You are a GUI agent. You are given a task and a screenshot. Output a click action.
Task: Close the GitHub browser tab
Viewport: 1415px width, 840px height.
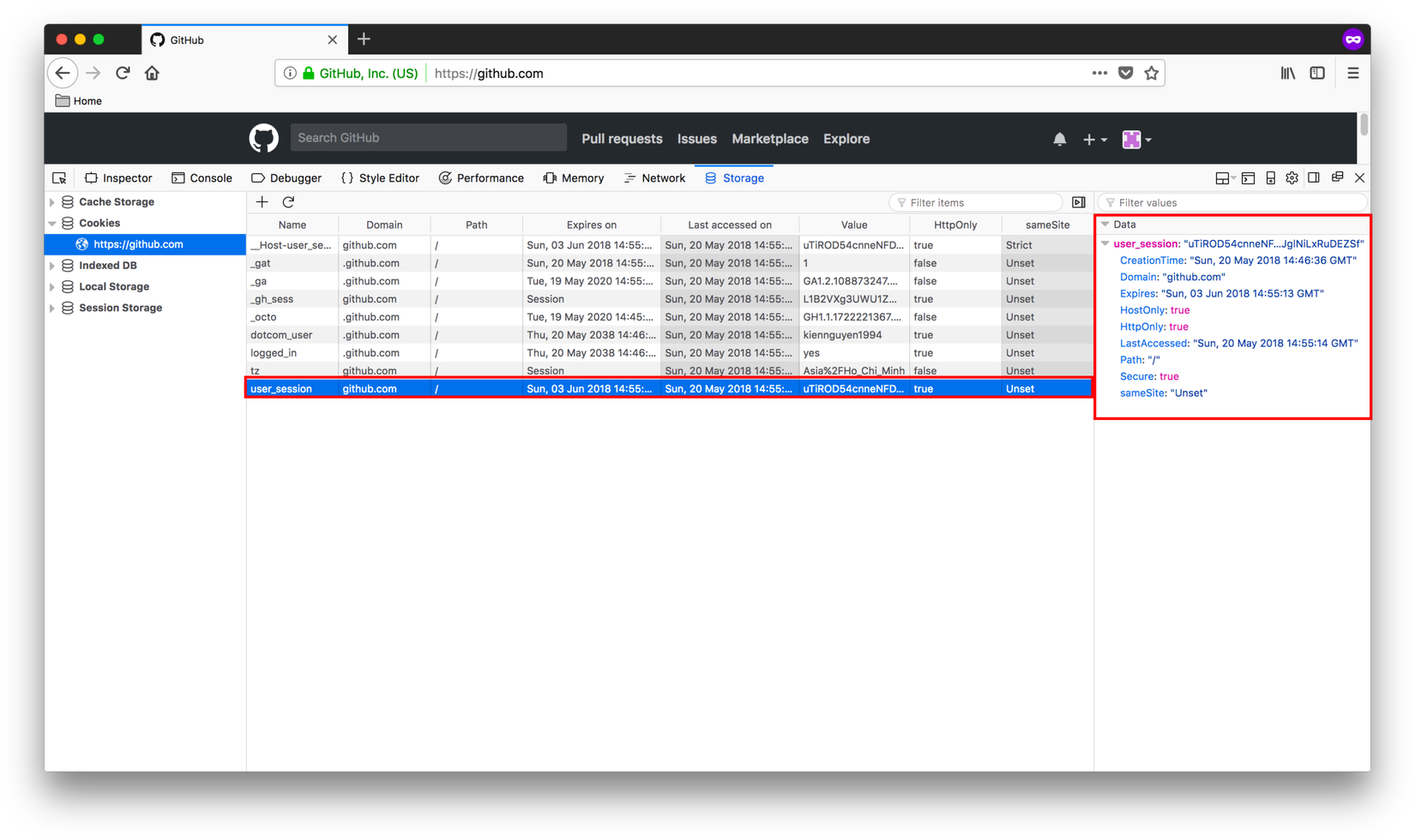coord(333,39)
